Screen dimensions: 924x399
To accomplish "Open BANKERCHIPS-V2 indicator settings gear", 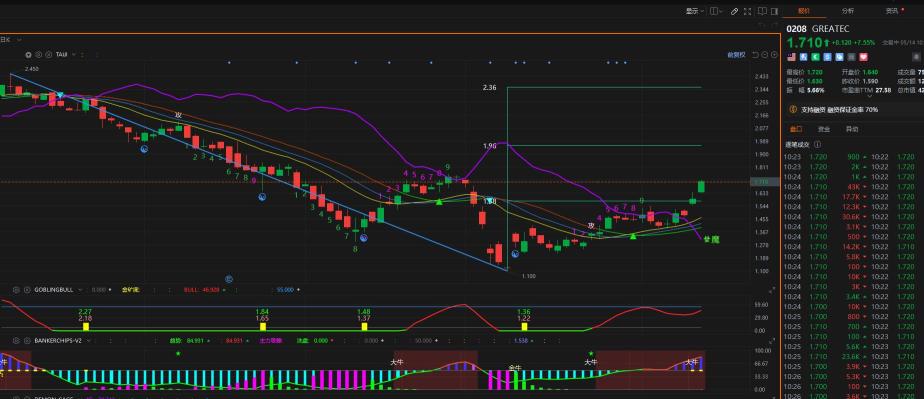I will click(x=16, y=340).
